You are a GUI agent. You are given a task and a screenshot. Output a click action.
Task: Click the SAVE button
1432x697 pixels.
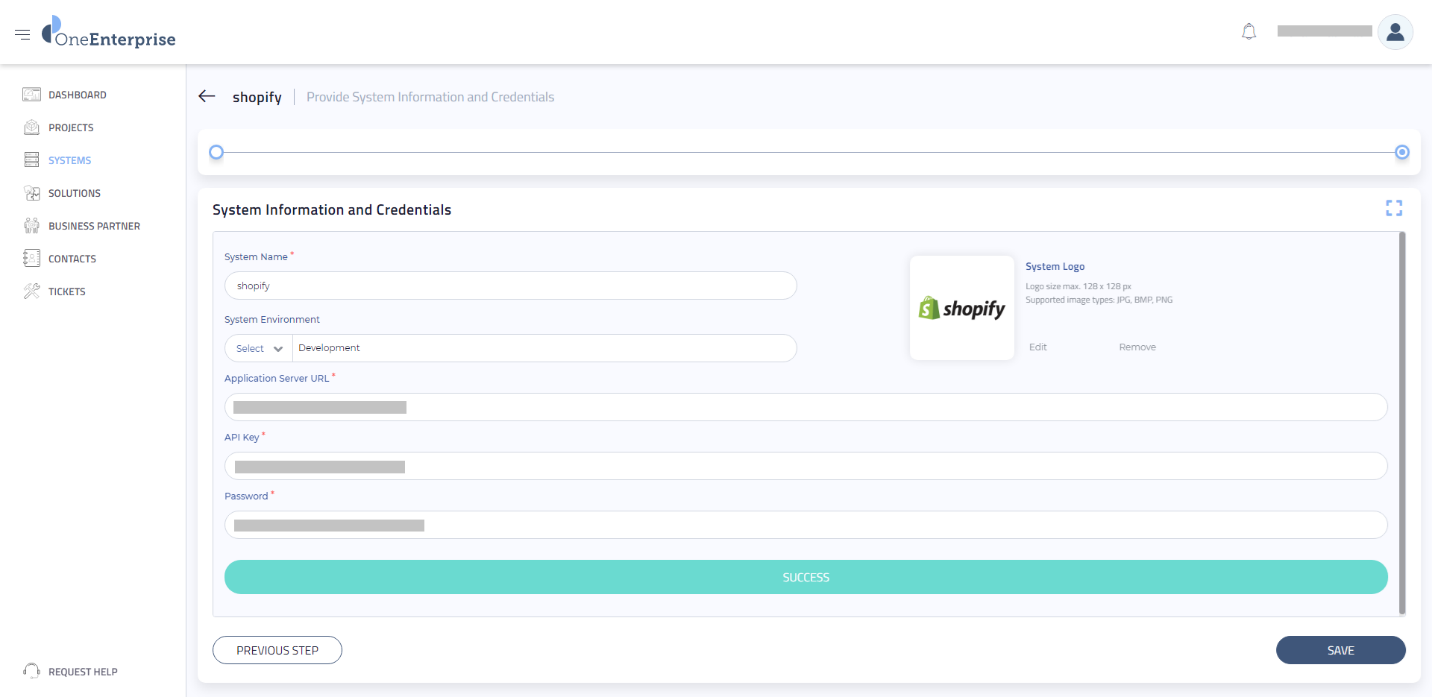1340,649
